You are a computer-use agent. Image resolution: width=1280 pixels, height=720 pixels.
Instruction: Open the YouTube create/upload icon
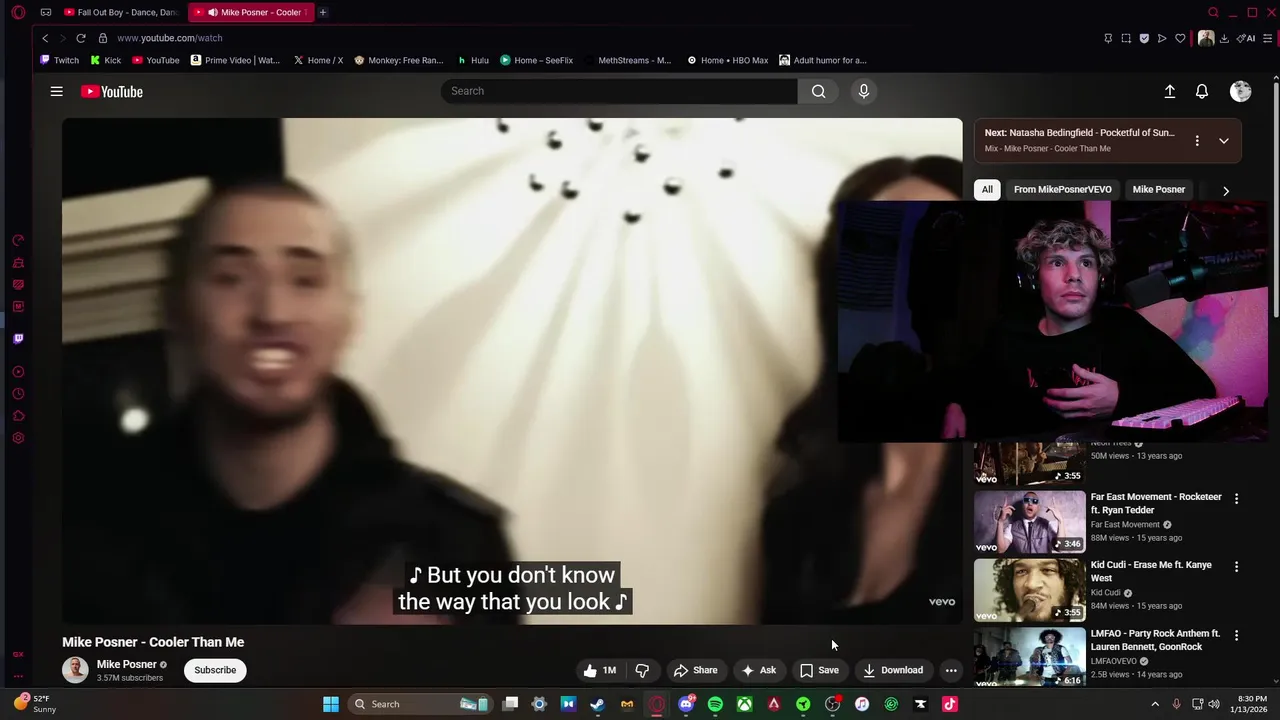(1169, 91)
